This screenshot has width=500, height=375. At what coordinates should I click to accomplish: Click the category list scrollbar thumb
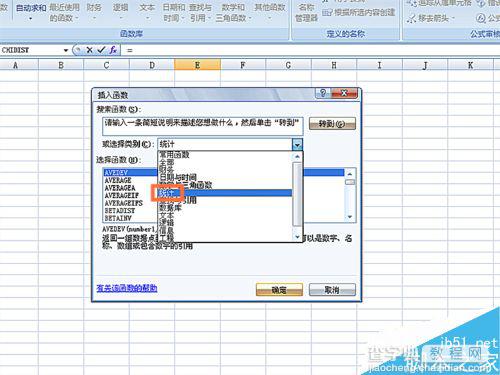click(297, 194)
